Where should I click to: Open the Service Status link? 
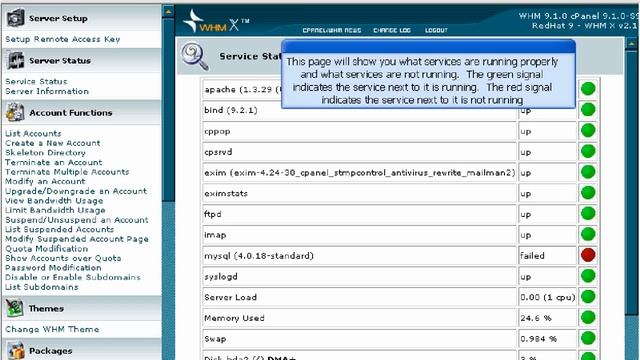(x=36, y=81)
